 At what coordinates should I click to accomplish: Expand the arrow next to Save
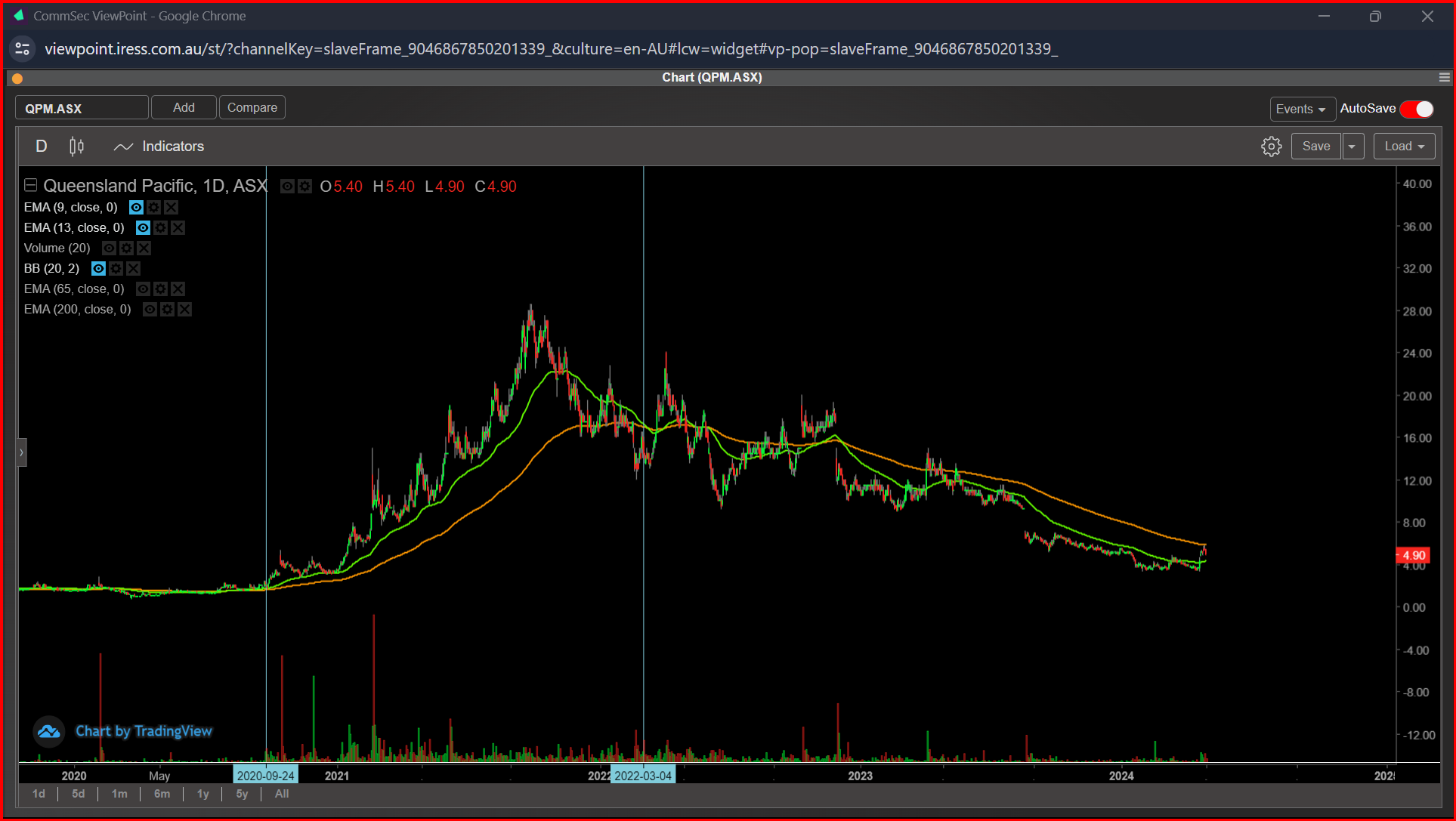point(1352,147)
